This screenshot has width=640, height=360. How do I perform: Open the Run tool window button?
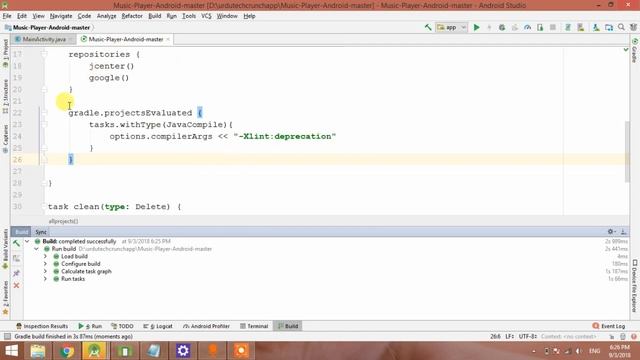tap(90, 326)
